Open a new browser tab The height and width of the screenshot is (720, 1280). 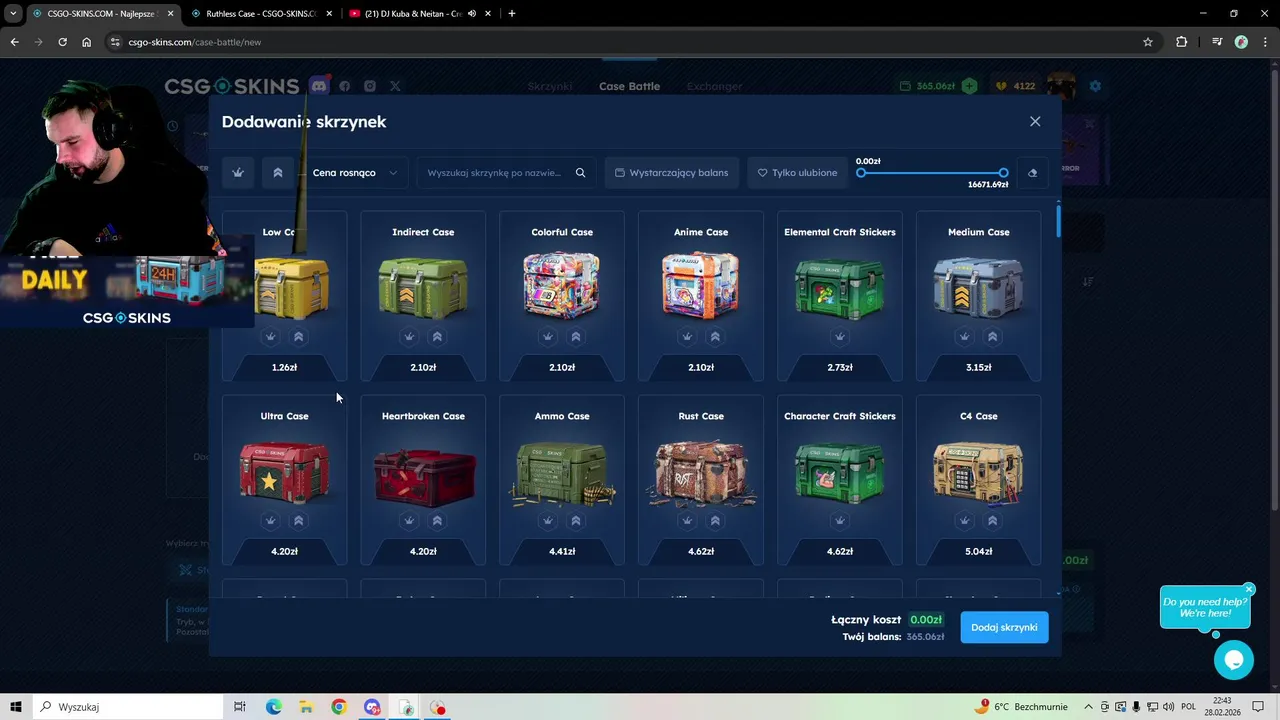pos(512,14)
